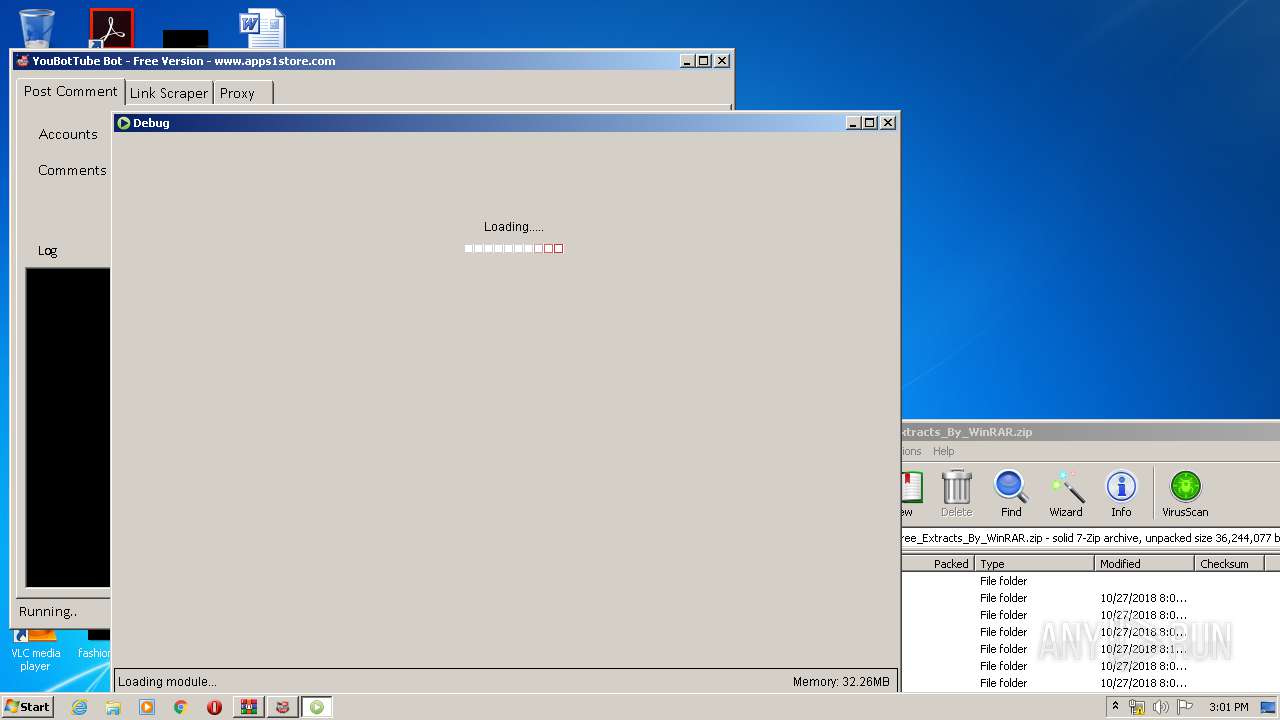Open the Word document on desktop

(262, 29)
